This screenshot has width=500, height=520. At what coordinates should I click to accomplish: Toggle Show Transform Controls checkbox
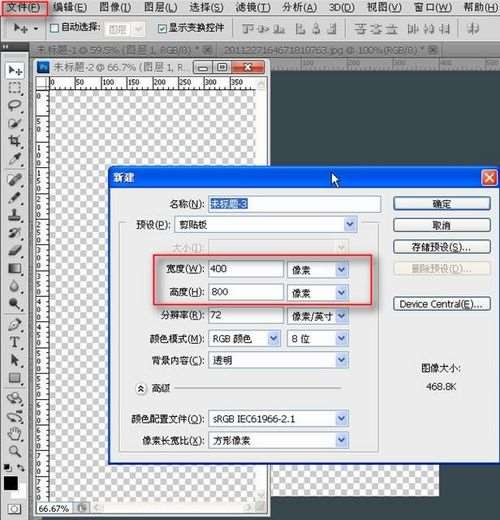pyautogui.click(x=162, y=28)
